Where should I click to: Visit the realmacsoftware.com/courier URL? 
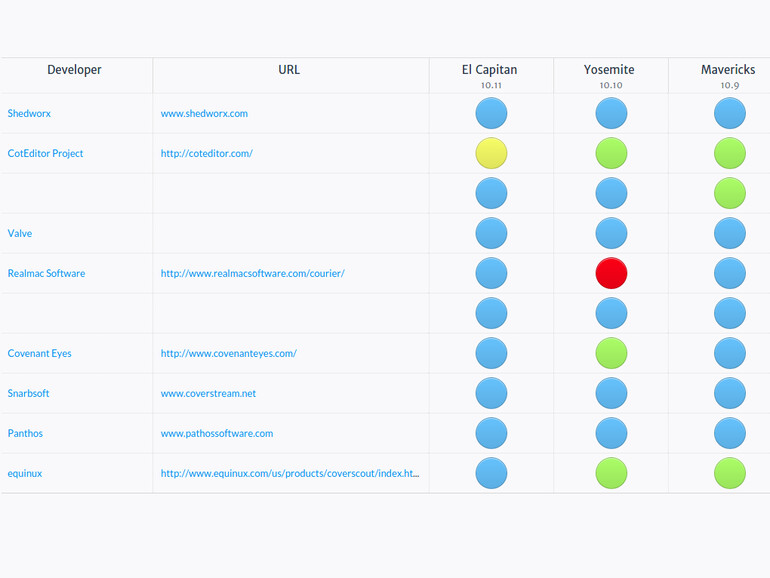(252, 274)
